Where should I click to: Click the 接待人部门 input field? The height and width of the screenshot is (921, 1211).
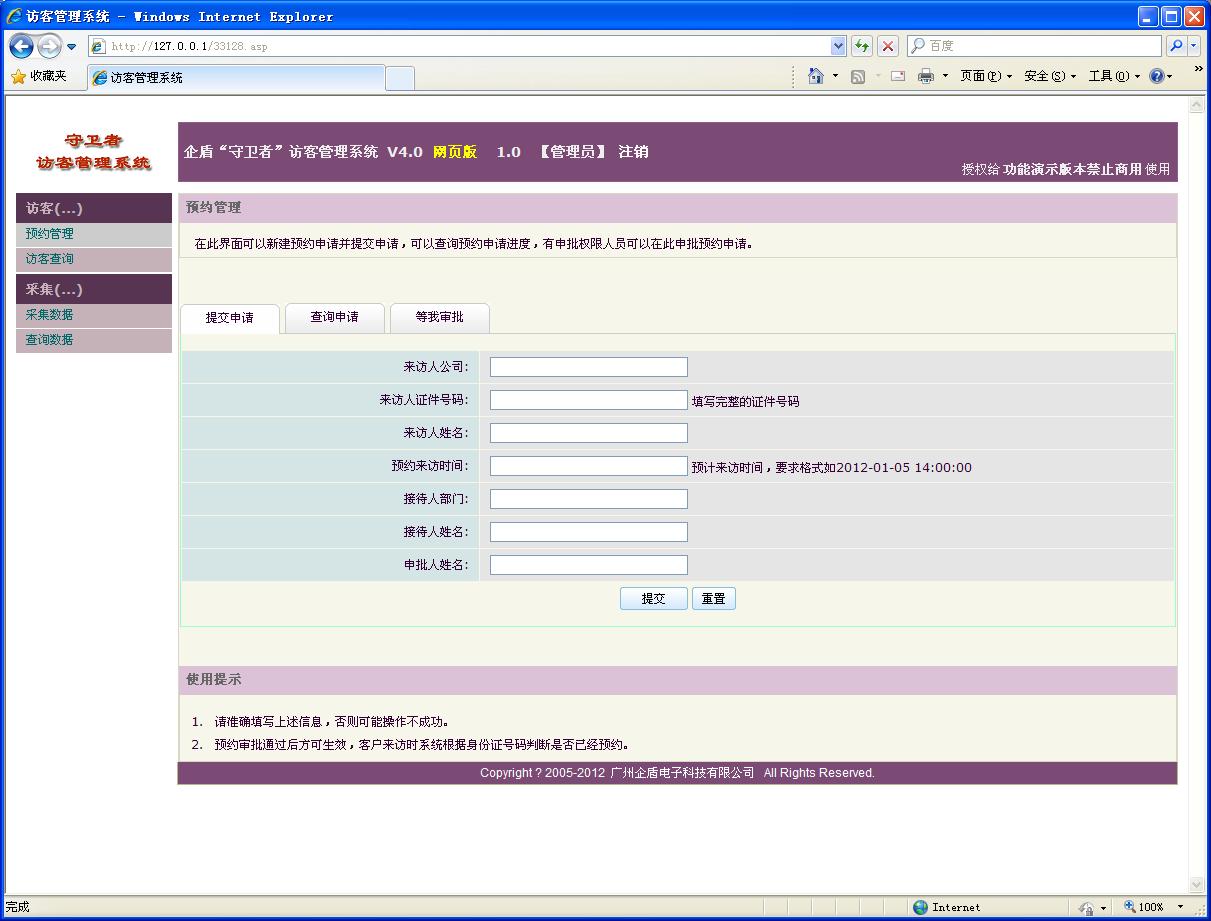589,499
